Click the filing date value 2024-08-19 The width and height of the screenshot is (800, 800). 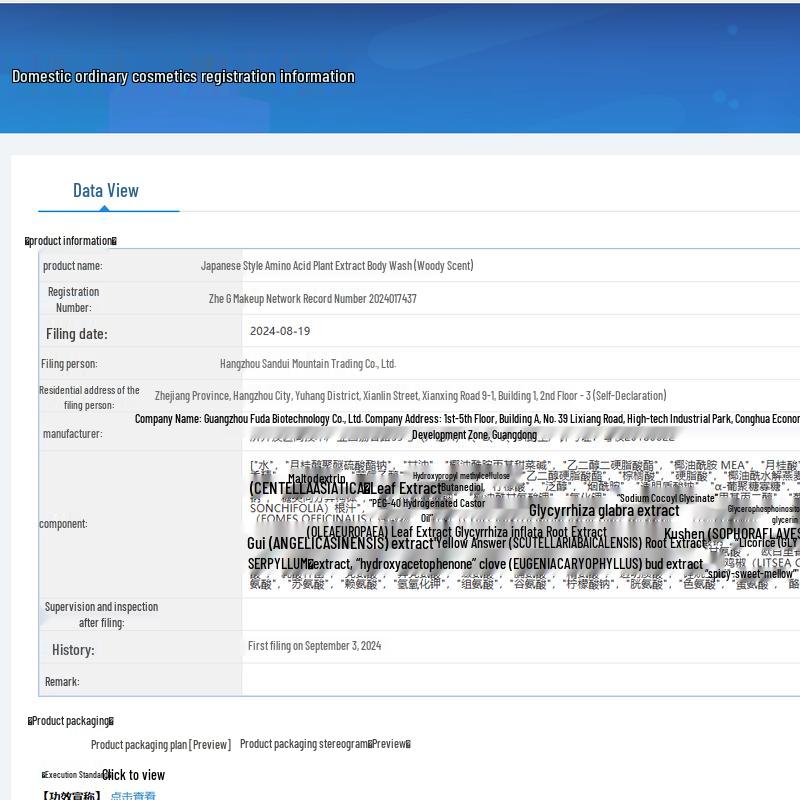(x=280, y=331)
